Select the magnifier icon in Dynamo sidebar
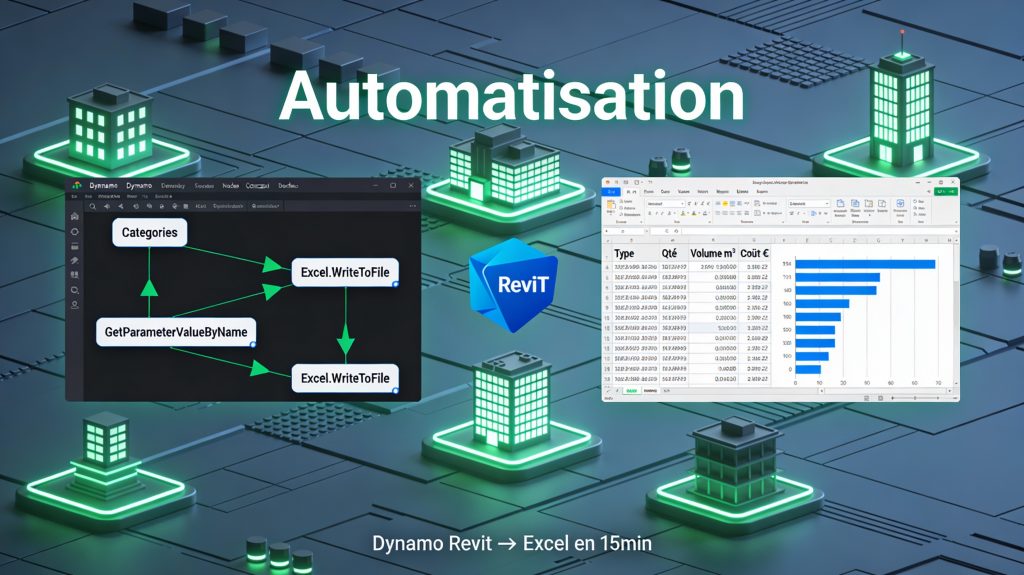The height and width of the screenshot is (575, 1024). [x=75, y=289]
